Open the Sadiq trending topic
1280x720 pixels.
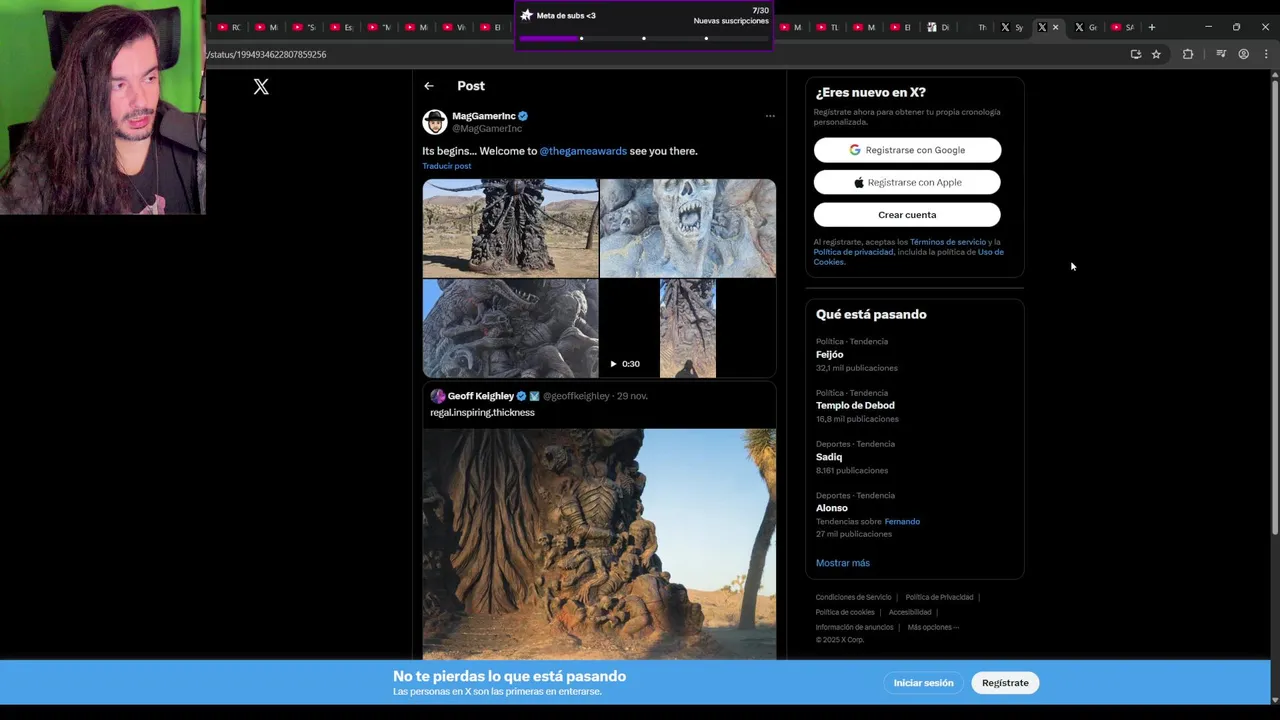tap(914, 457)
